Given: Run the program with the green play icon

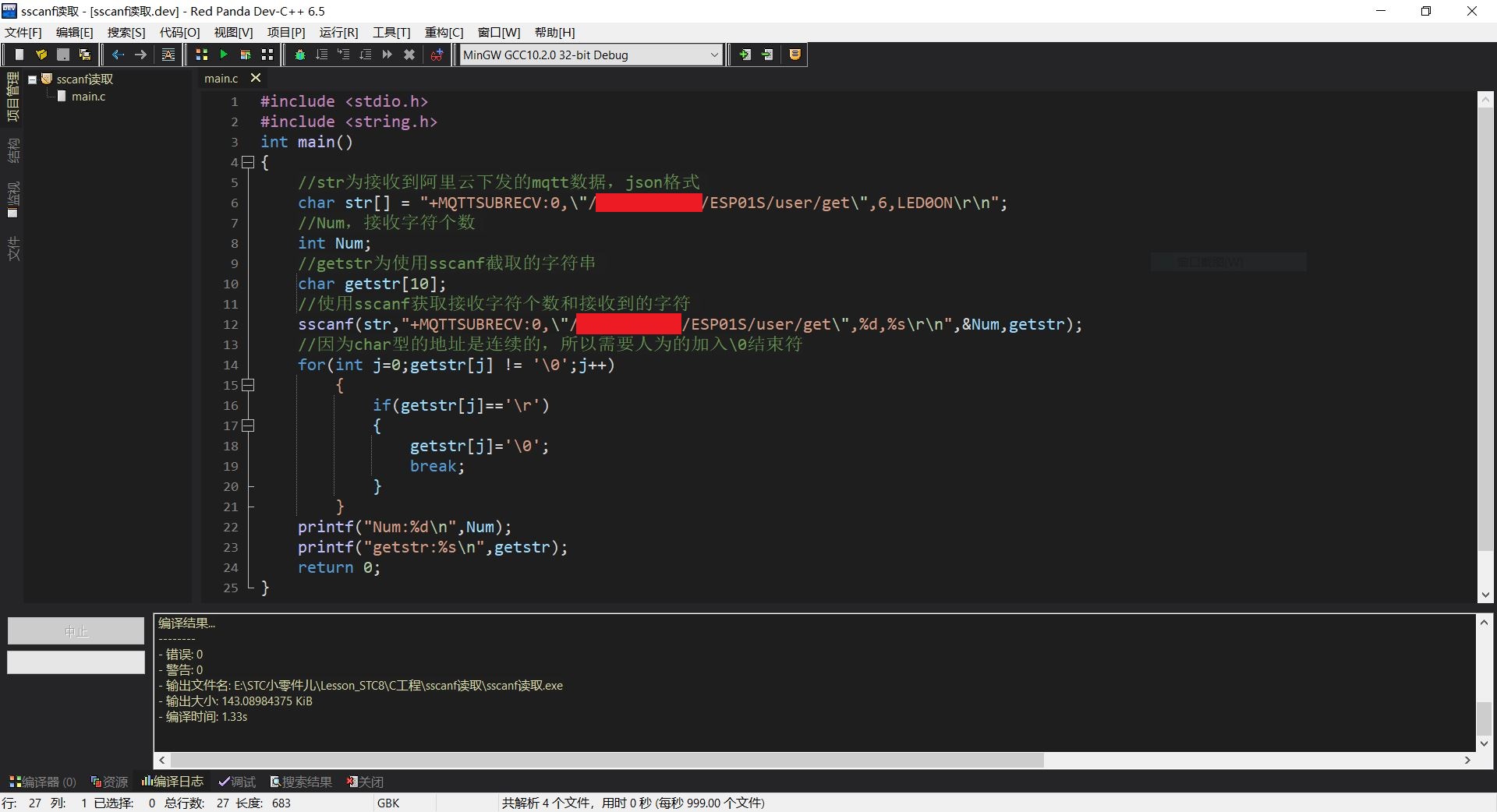Looking at the screenshot, I should [x=224, y=55].
